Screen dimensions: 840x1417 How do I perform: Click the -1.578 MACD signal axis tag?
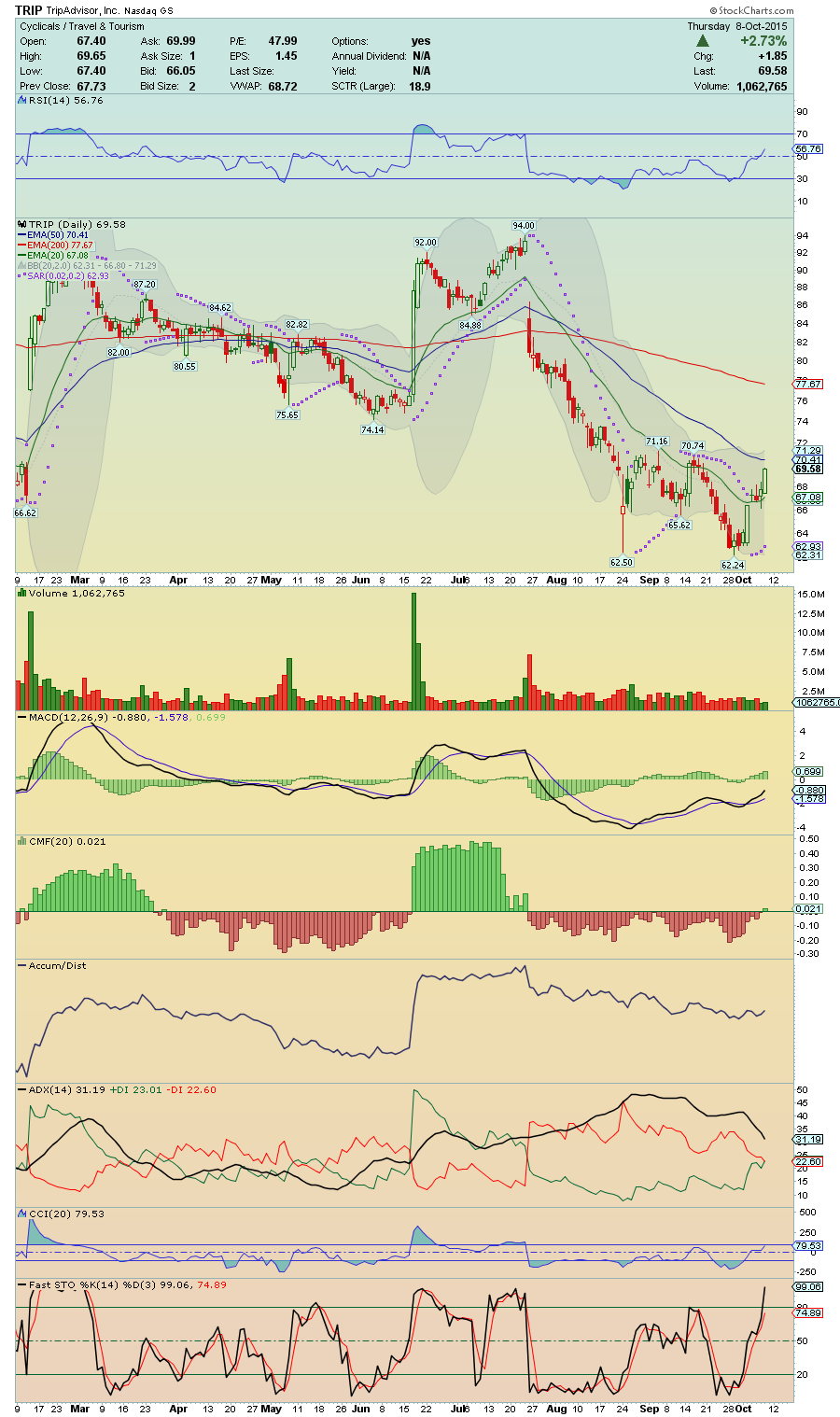tap(808, 799)
